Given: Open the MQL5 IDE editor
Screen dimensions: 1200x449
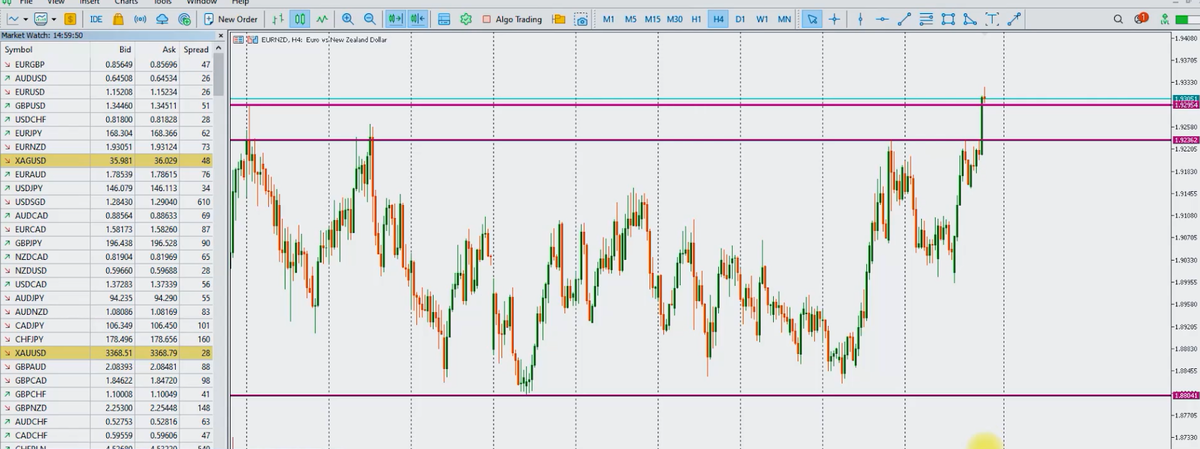Looking at the screenshot, I should click(96, 19).
